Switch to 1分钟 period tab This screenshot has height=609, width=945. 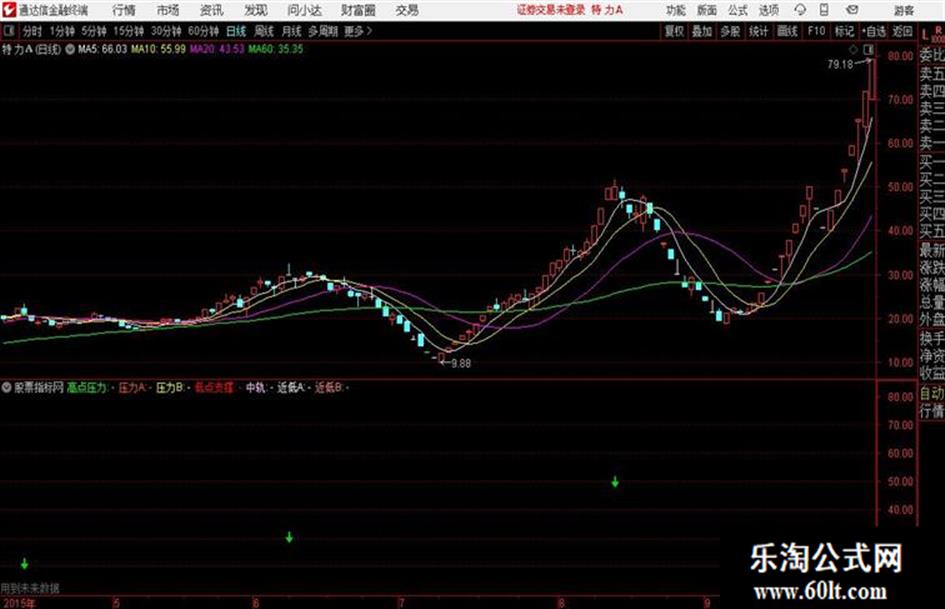[x=61, y=31]
